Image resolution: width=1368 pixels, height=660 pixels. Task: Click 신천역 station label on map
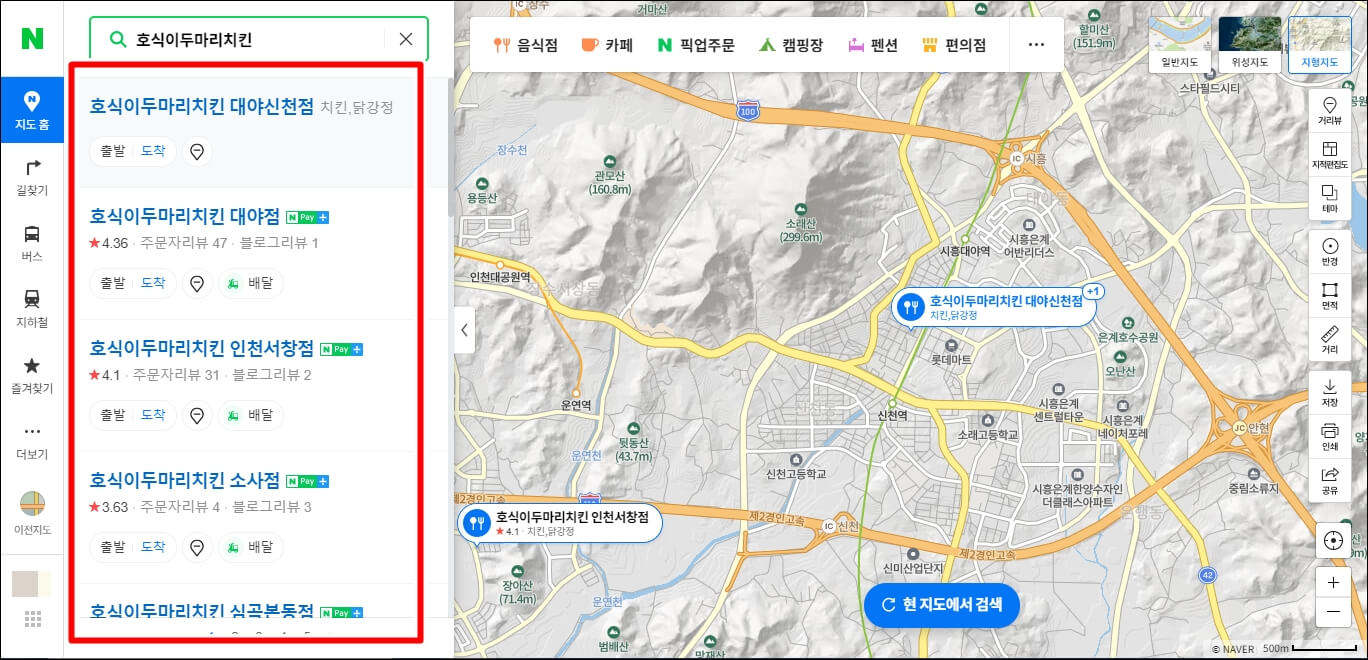click(x=891, y=416)
